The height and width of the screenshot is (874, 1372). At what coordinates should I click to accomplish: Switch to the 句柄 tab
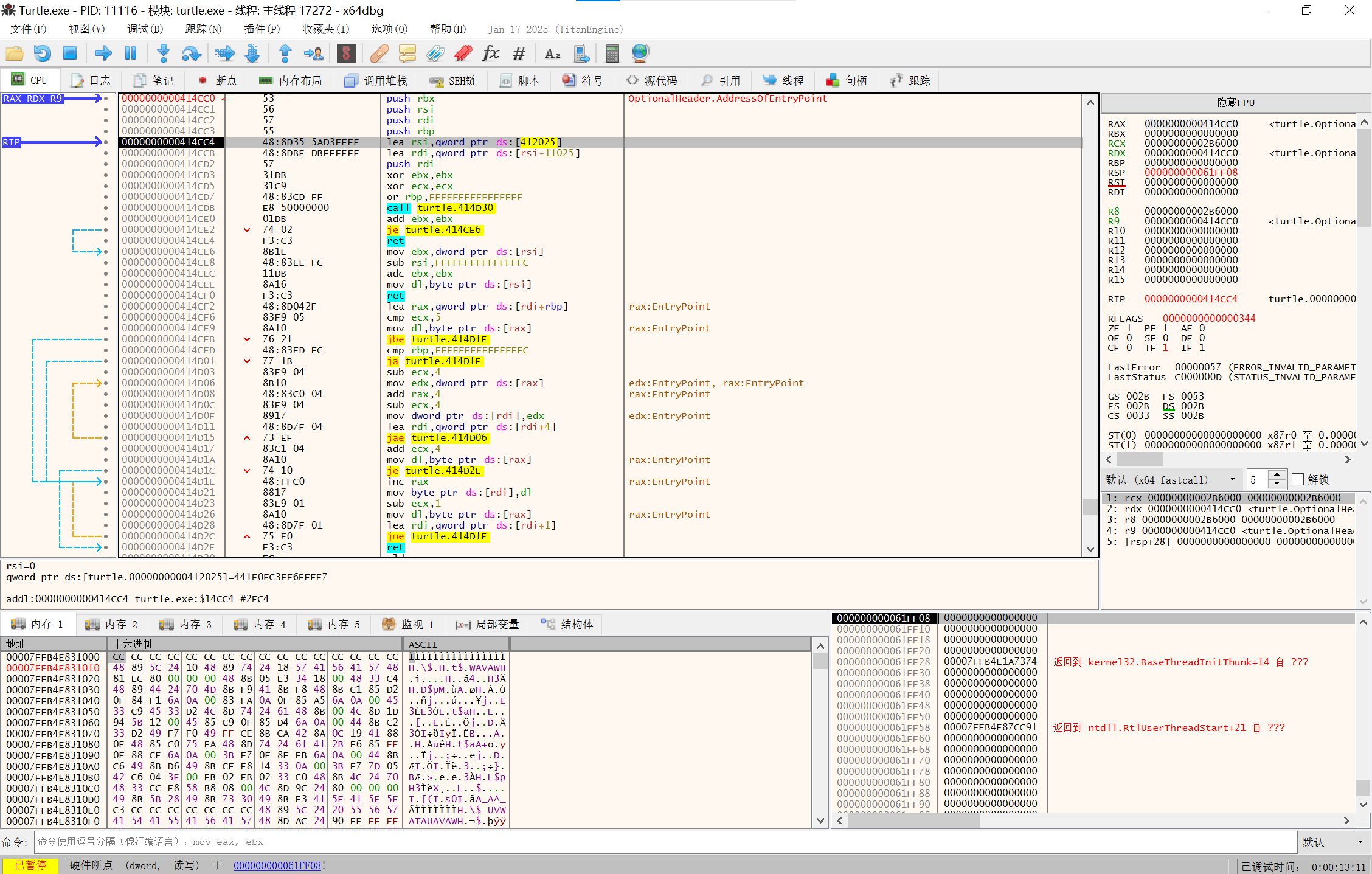point(847,80)
